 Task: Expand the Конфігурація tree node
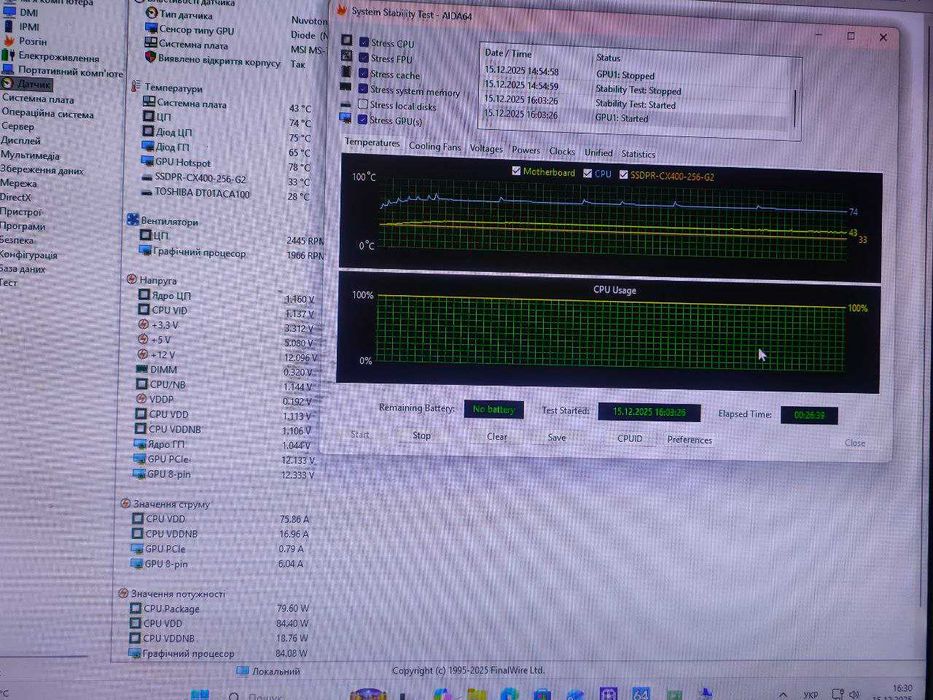pyautogui.click(x=29, y=254)
